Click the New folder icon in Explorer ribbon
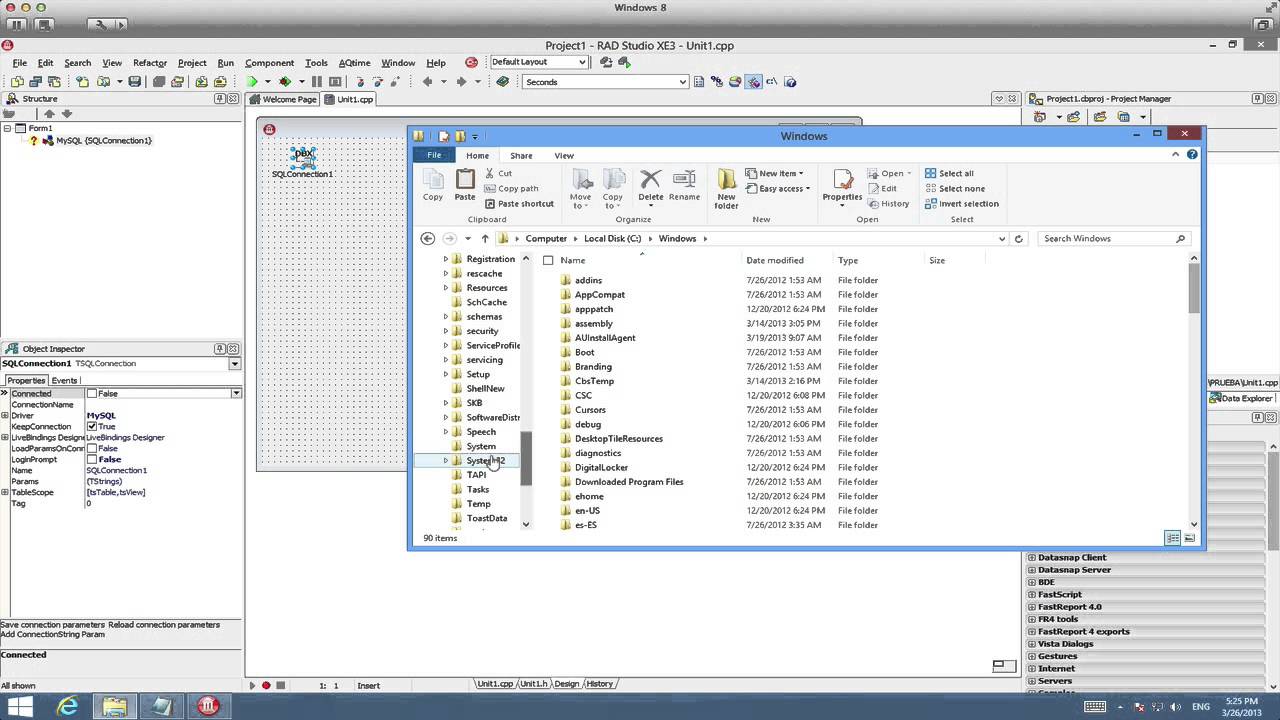Viewport: 1280px width, 720px height. point(726,179)
